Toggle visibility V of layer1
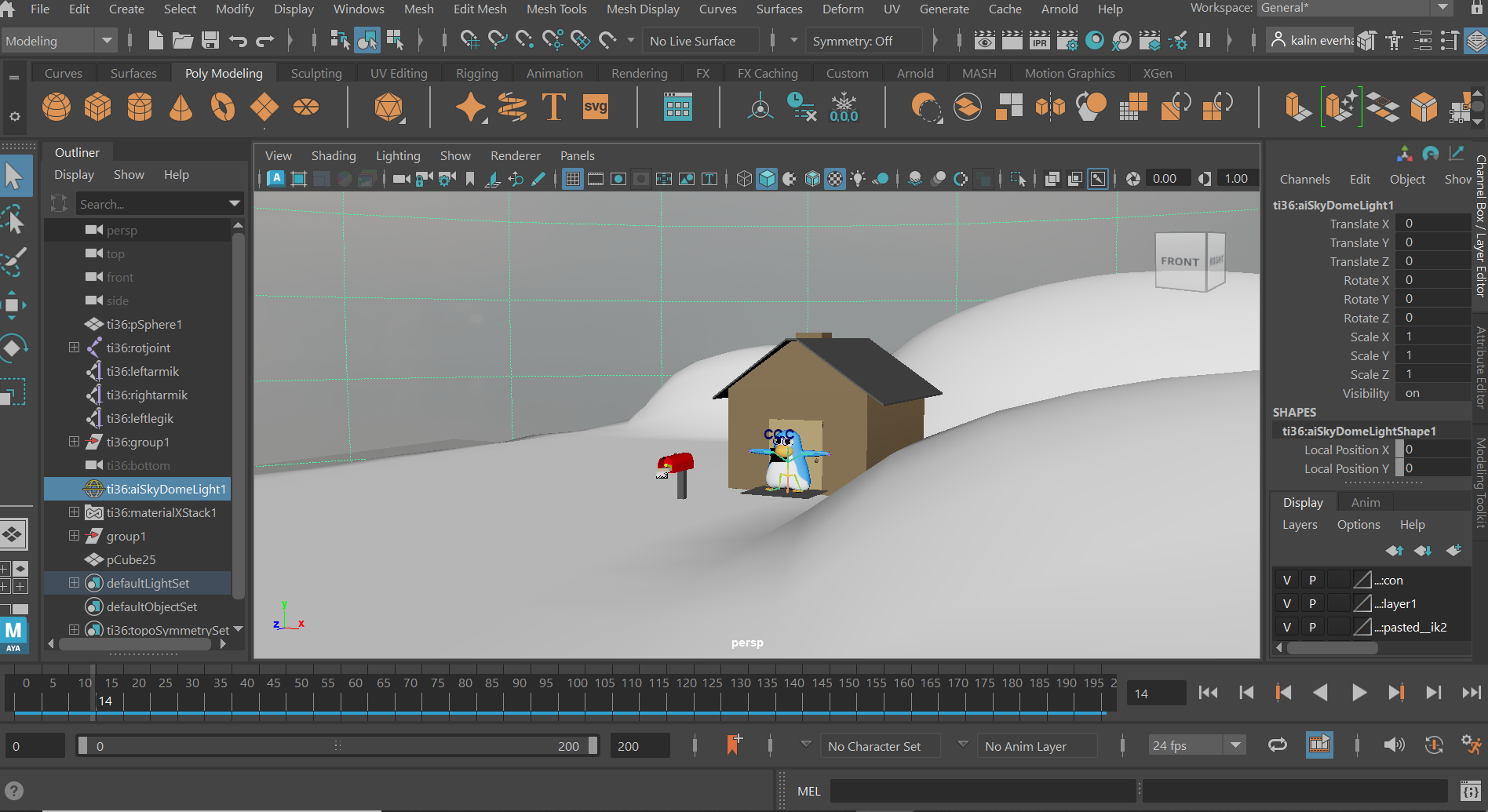1488x812 pixels. [x=1286, y=603]
